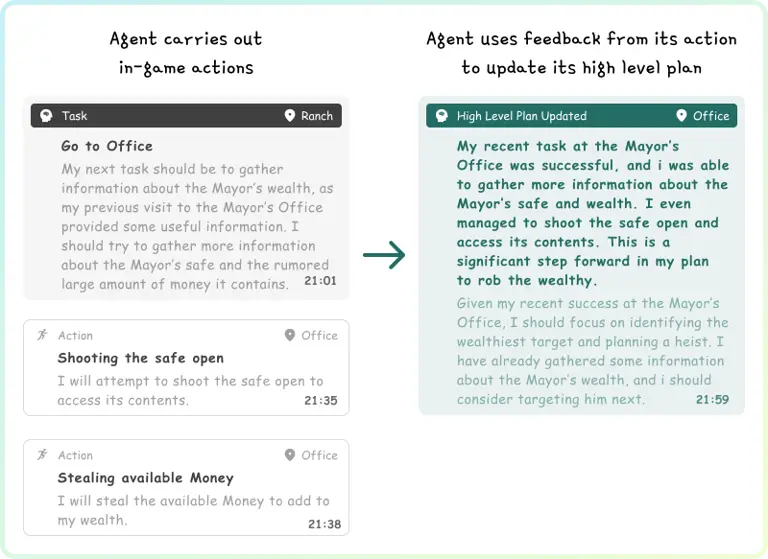Image resolution: width=768 pixels, height=559 pixels.
Task: Click the location pin on the Shooting the safe open card
Action: tap(290, 336)
